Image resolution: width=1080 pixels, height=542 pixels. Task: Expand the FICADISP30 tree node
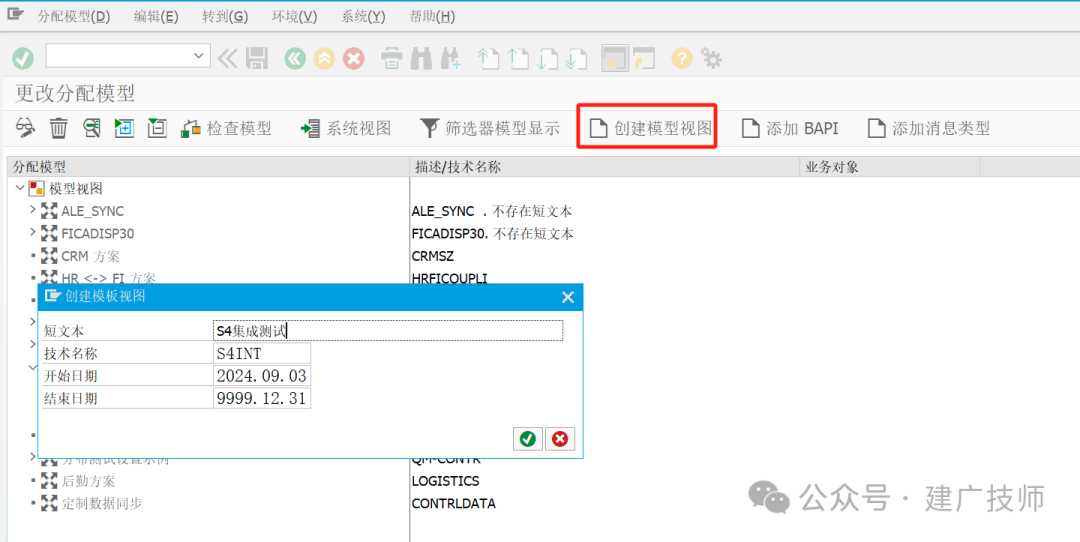point(32,233)
